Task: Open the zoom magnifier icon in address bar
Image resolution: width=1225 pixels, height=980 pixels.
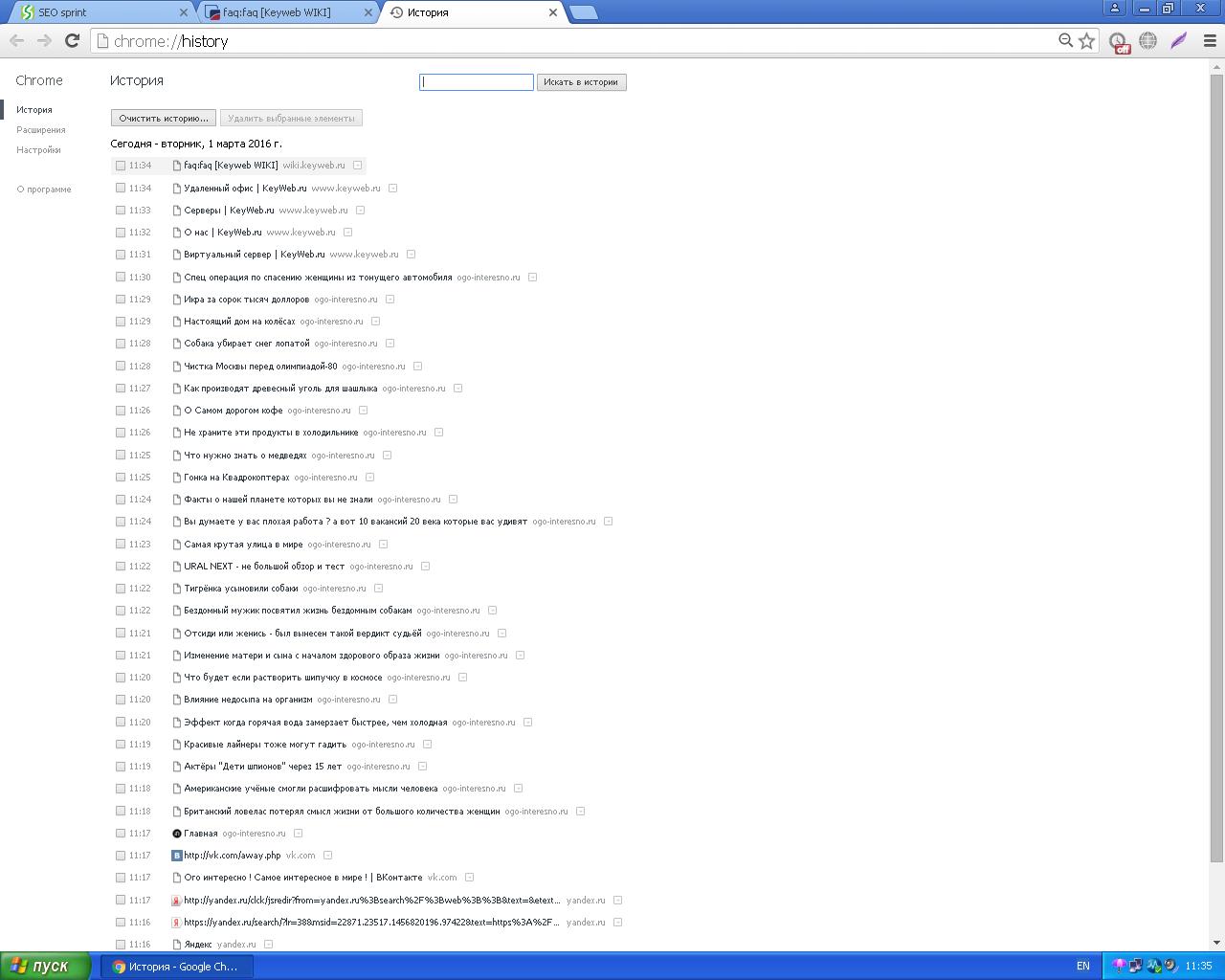Action: coord(1065,40)
